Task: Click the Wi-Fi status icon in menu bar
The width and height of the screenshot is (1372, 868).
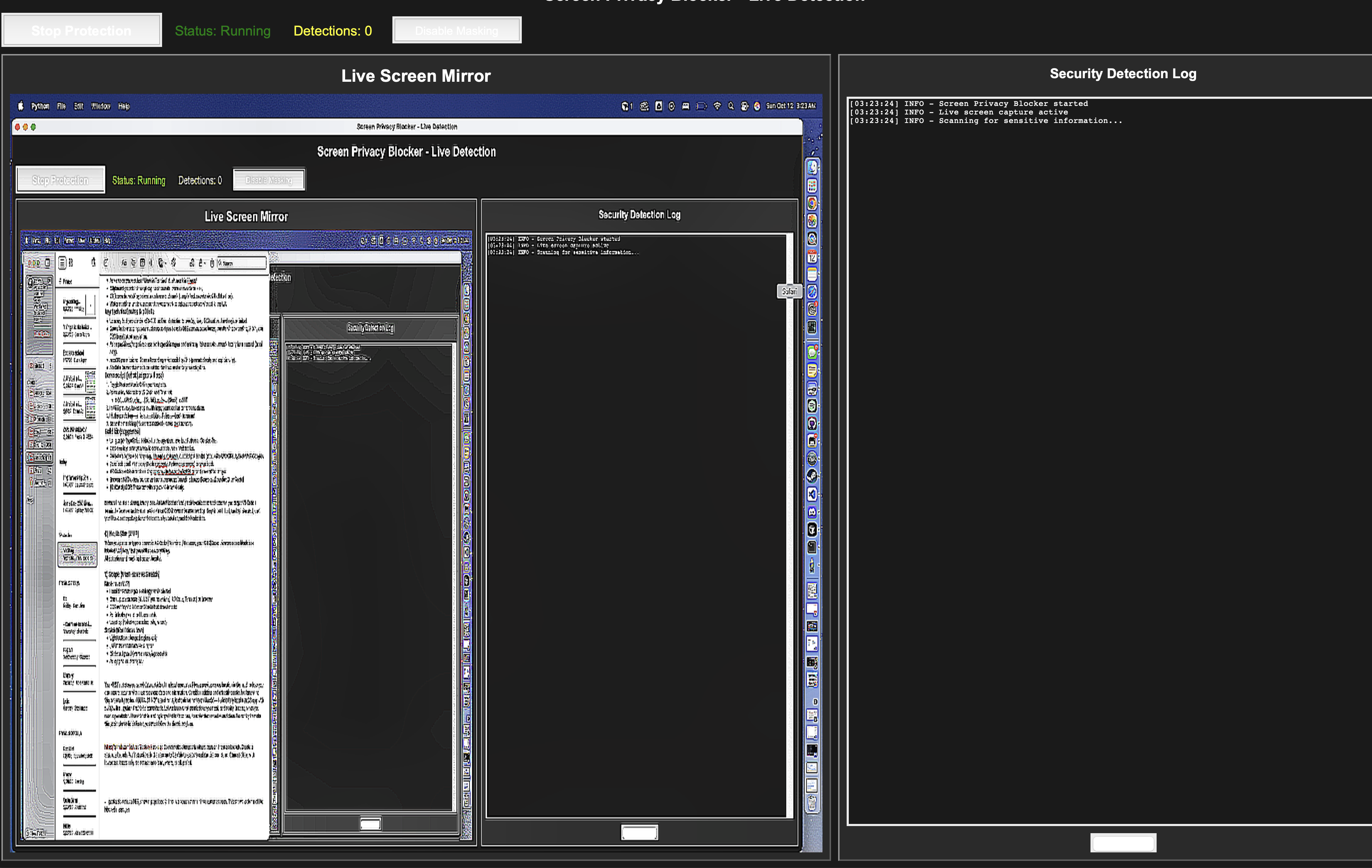Action: pos(717,106)
